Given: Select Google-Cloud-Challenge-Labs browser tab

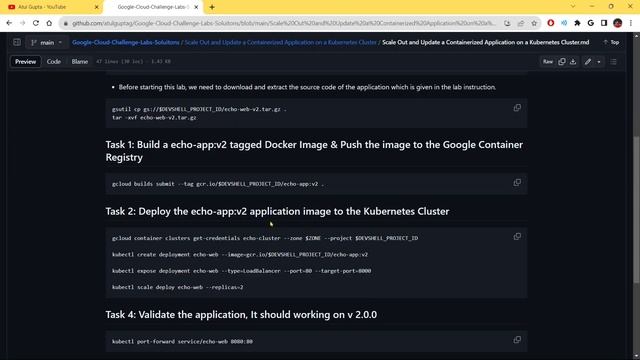Looking at the screenshot, I should [x=153, y=7].
